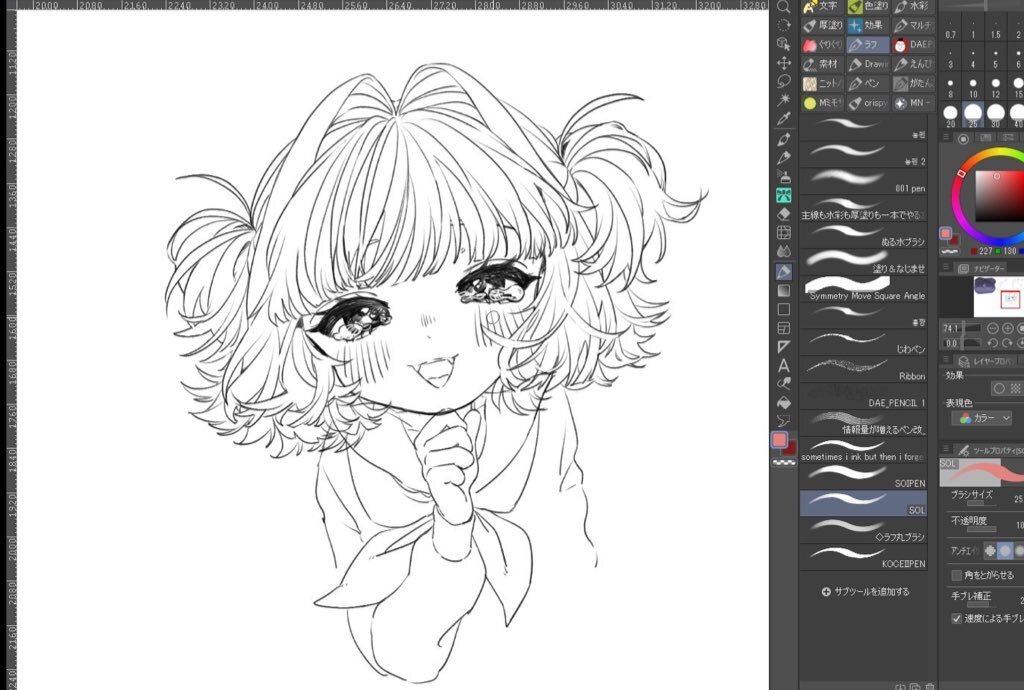Toggle the border effect circle button
Image resolution: width=1024 pixels, height=690 pixels.
click(999, 388)
